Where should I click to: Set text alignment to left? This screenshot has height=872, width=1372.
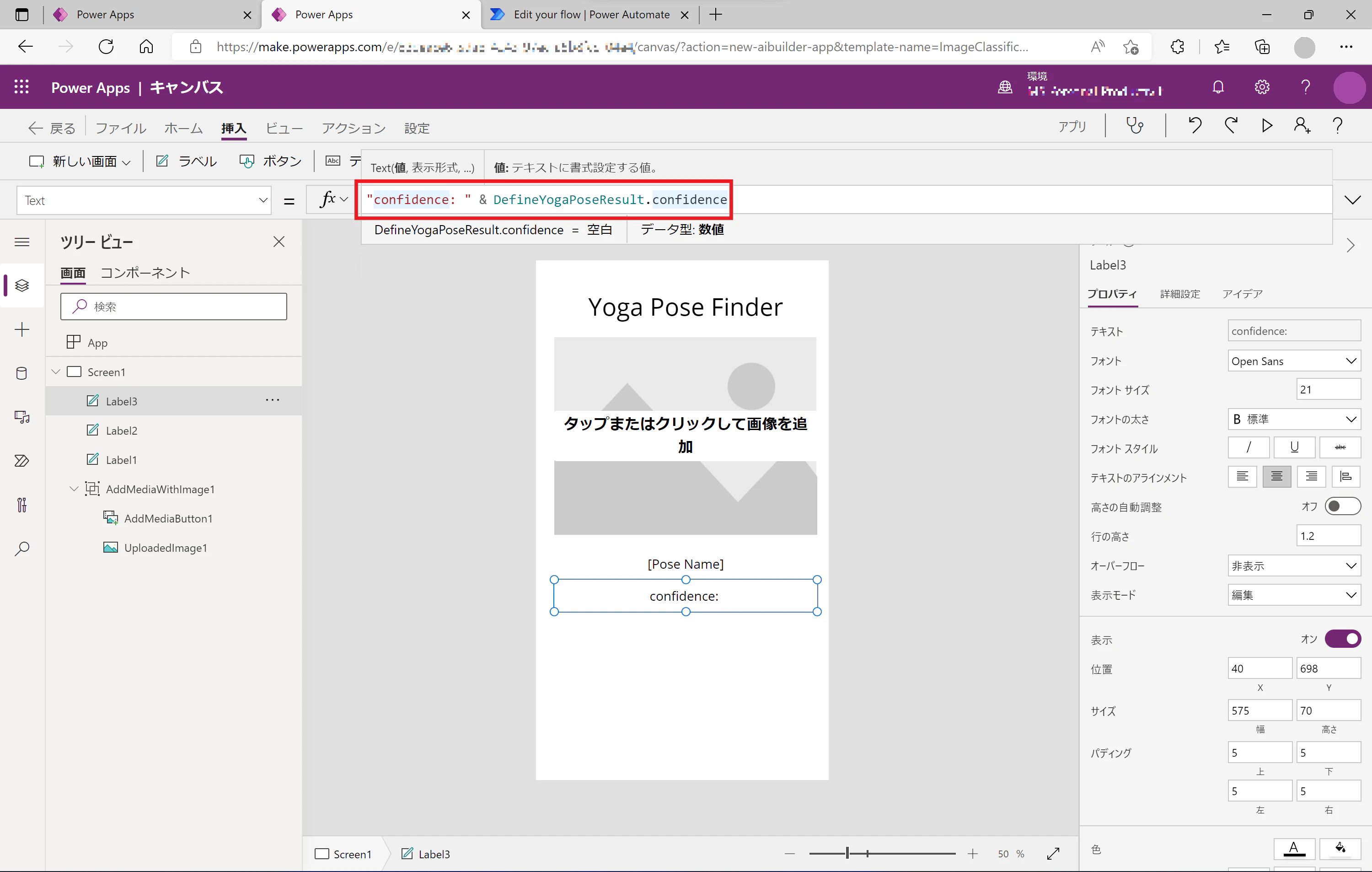click(x=1242, y=476)
